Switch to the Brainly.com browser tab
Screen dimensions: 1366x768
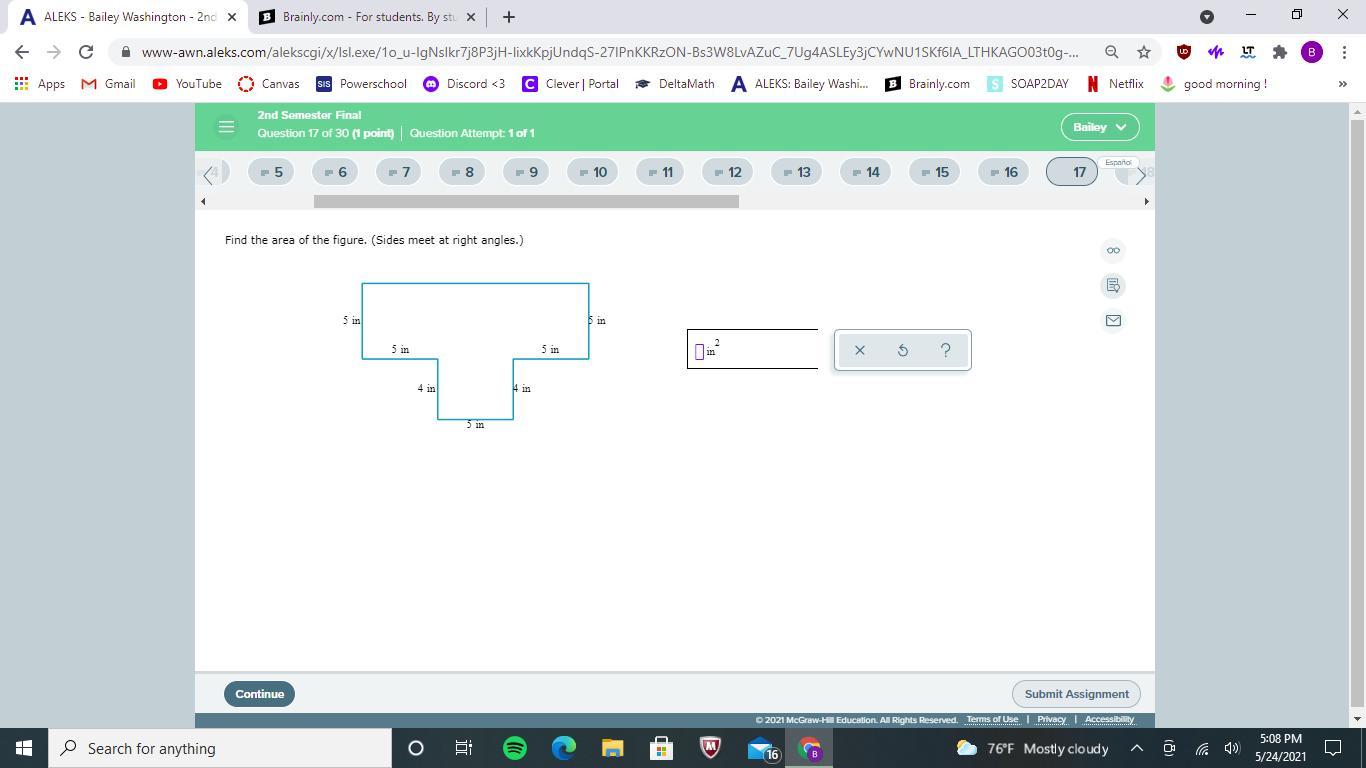click(x=366, y=17)
